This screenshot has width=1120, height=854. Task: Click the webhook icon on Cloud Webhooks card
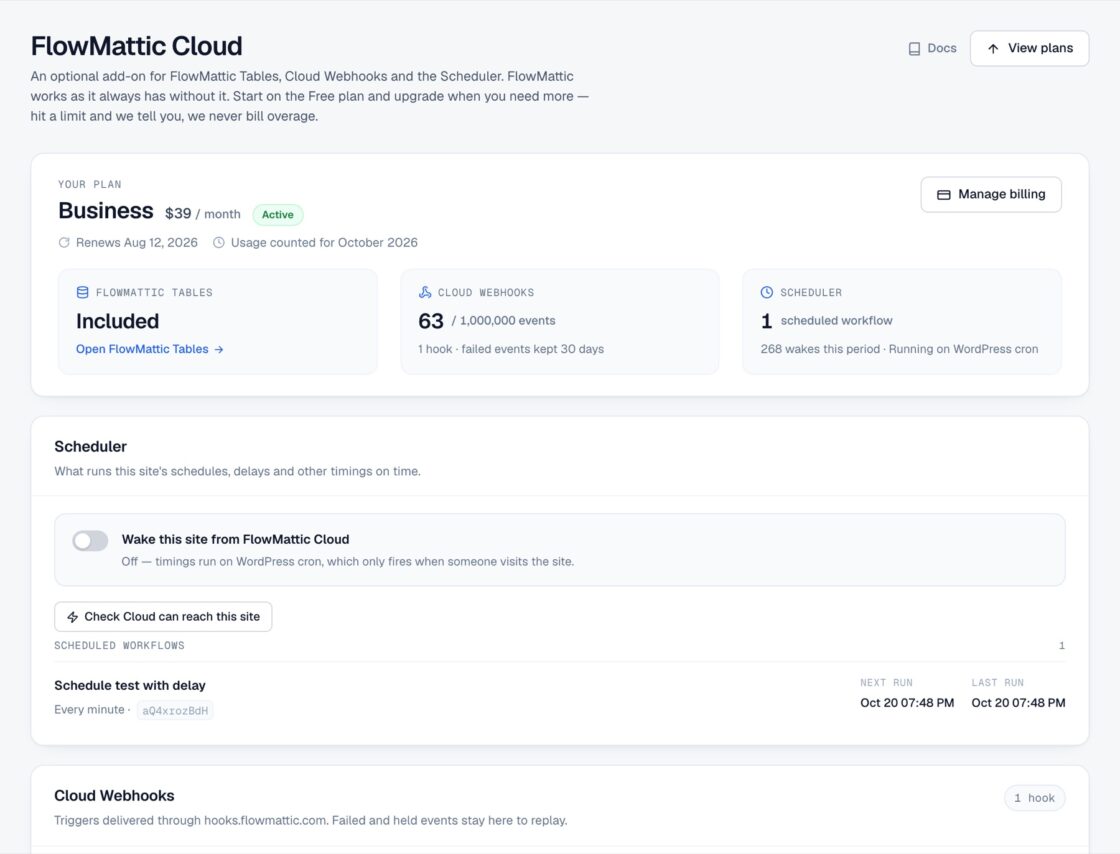tap(425, 292)
